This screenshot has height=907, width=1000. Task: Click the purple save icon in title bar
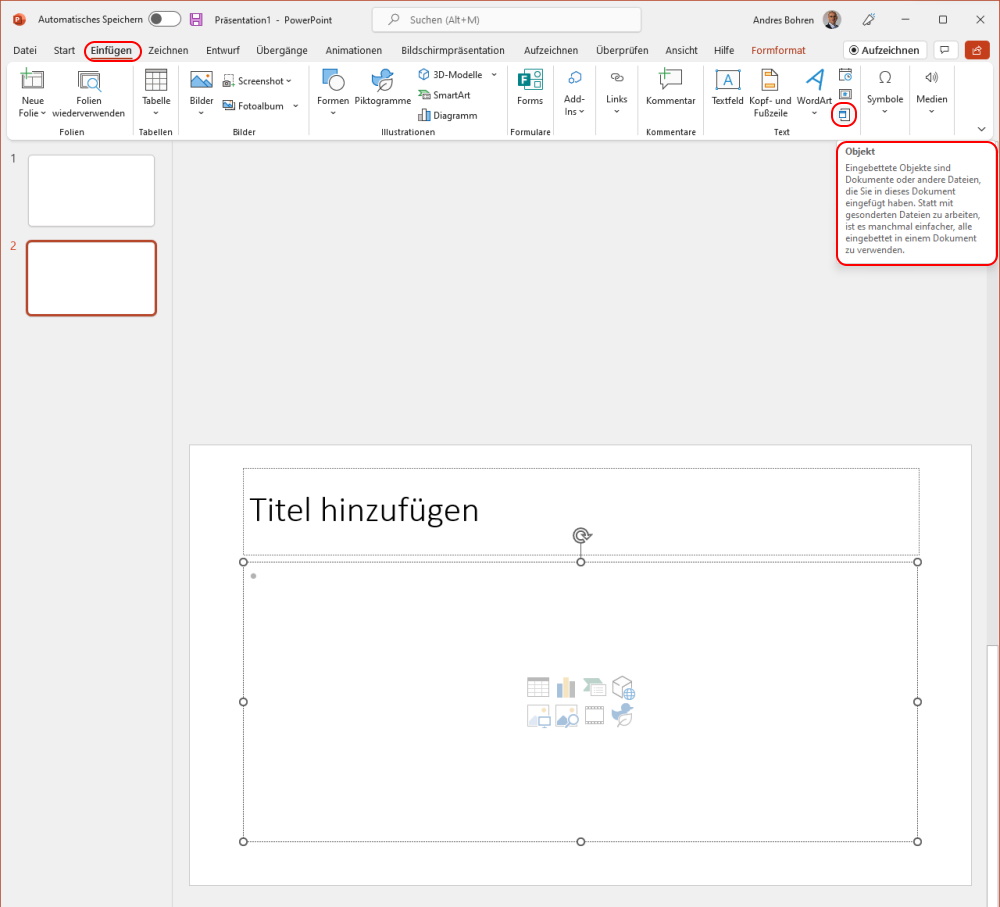[x=196, y=20]
